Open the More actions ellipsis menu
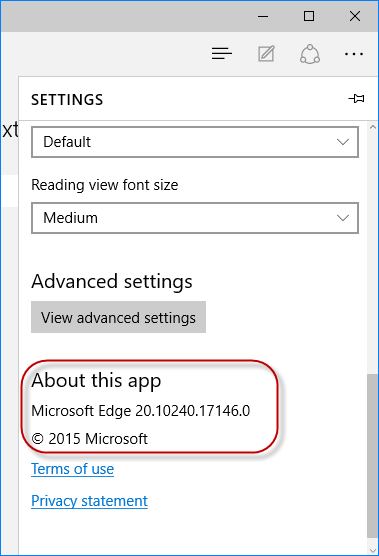The height and width of the screenshot is (556, 379). click(x=354, y=54)
